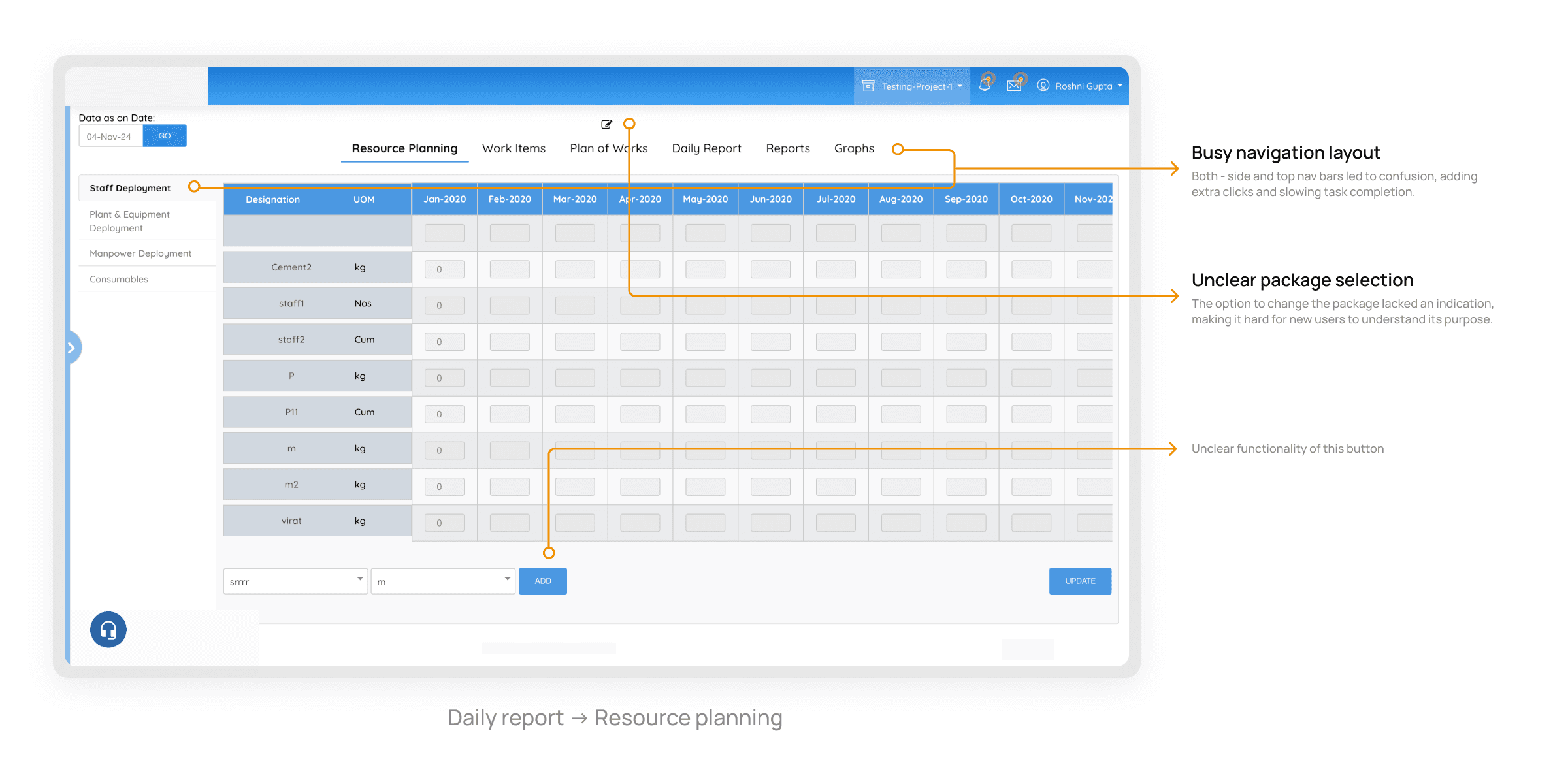Select Consumables in the side menu
This screenshot has height=782, width=1568.
coord(119,279)
